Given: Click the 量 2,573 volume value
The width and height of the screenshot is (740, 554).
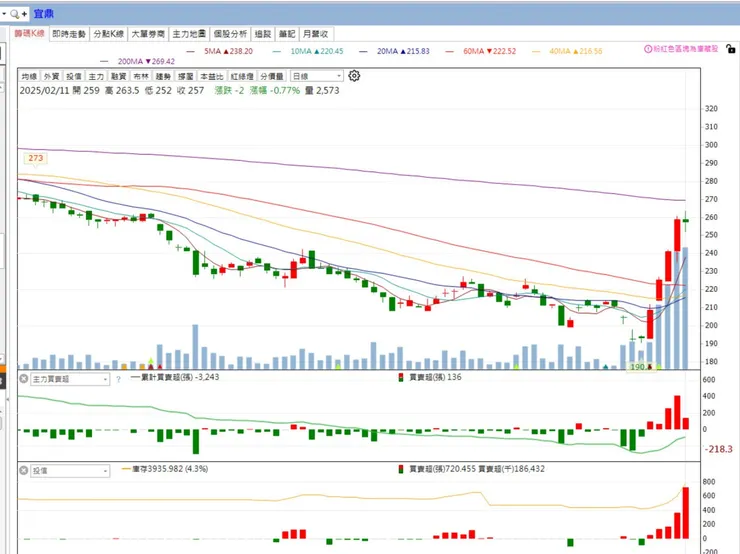Looking at the screenshot, I should pos(322,90).
